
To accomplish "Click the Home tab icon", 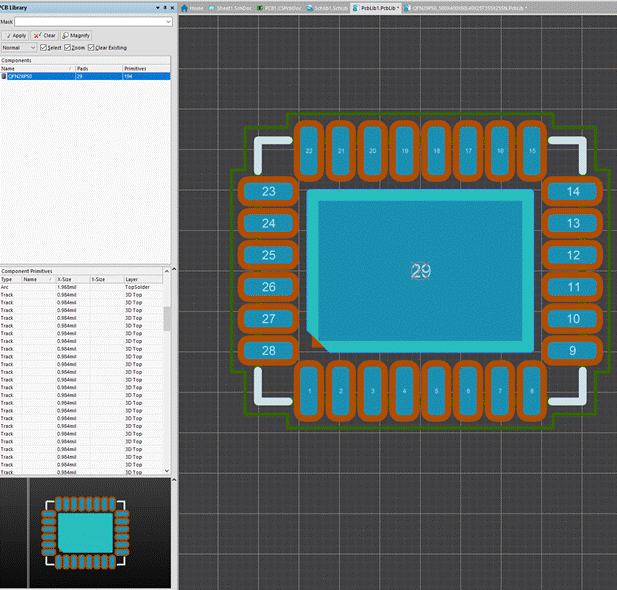I will coord(186,8).
